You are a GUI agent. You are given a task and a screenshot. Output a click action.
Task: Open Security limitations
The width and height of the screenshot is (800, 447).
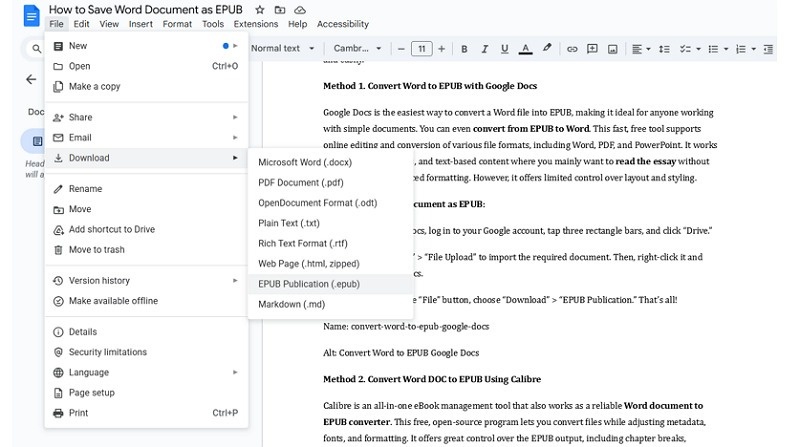coord(146,352)
